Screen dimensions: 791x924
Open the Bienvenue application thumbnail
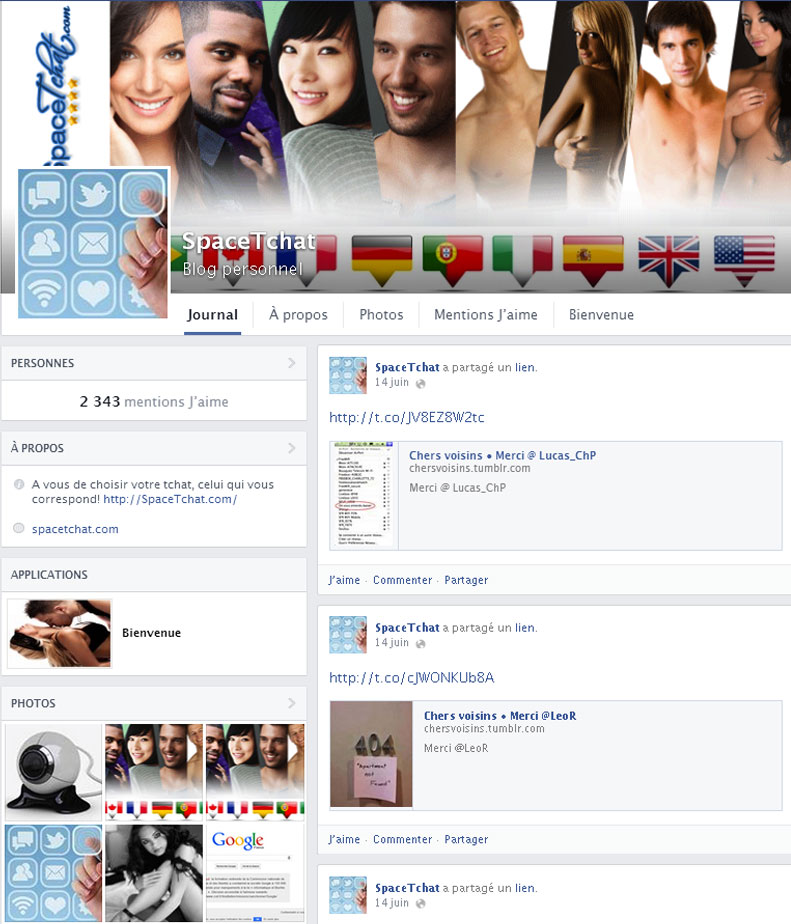(60, 633)
